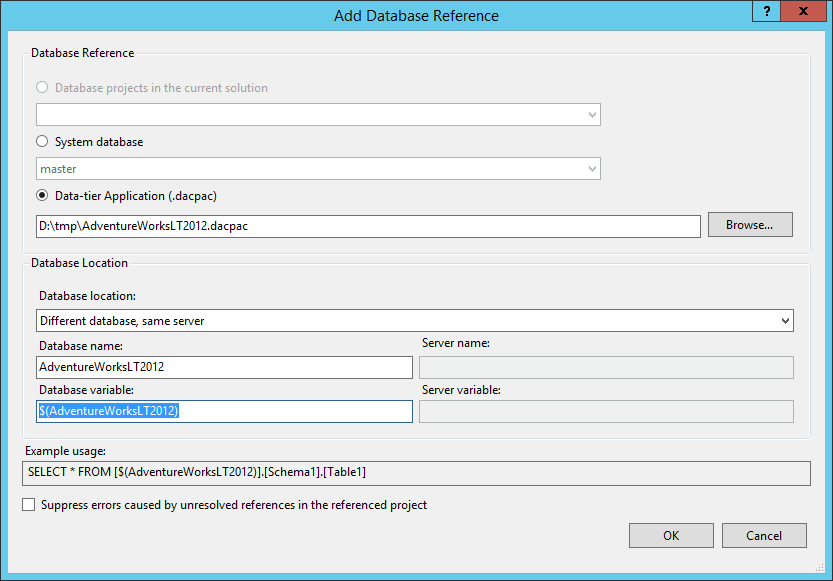Click the Server name text box
The width and height of the screenshot is (833, 581).
click(x=606, y=367)
